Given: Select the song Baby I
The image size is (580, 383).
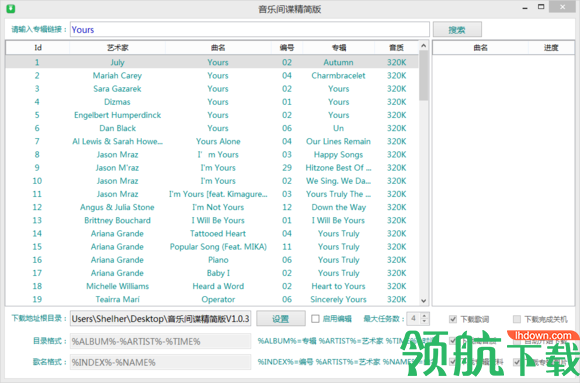Looking at the screenshot, I should (x=218, y=273).
